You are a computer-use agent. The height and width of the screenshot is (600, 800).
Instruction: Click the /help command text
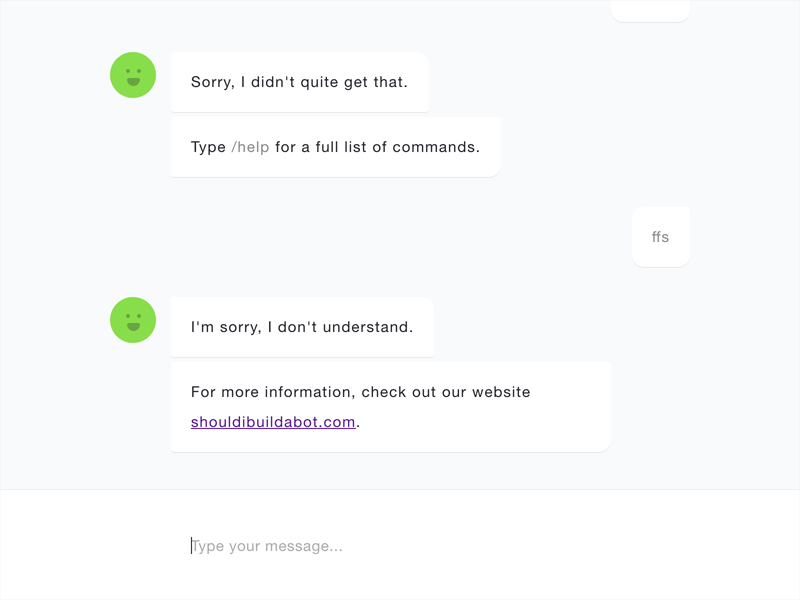(x=250, y=146)
